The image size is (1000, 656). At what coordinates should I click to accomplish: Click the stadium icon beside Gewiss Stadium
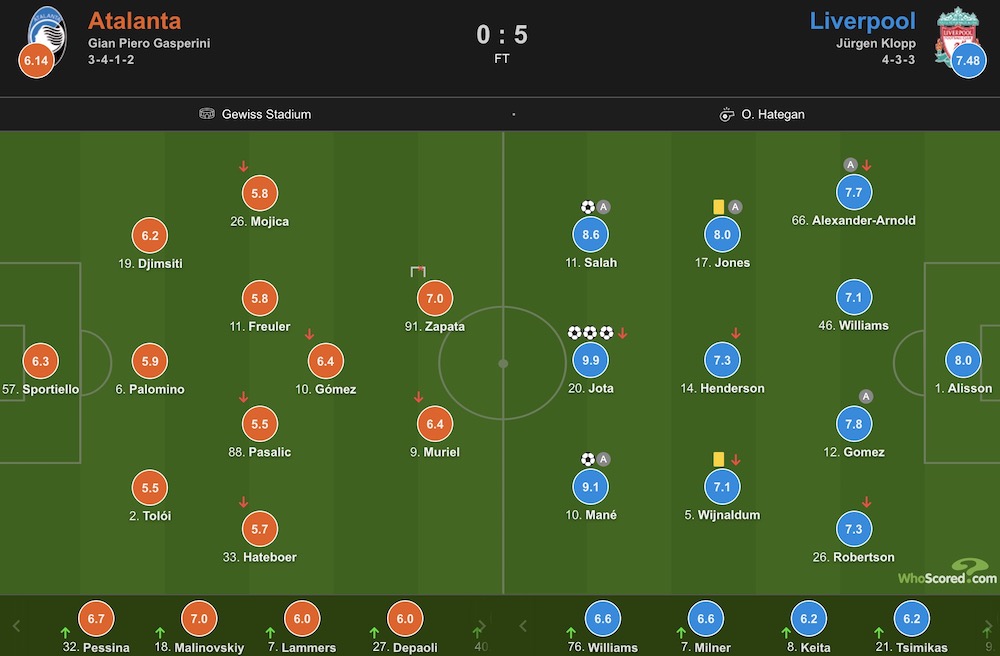207,113
